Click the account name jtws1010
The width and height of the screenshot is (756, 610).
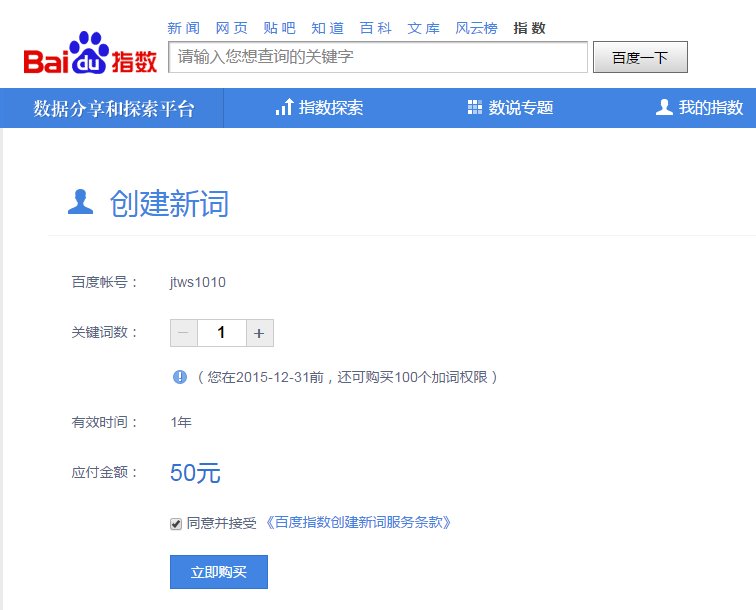198,282
